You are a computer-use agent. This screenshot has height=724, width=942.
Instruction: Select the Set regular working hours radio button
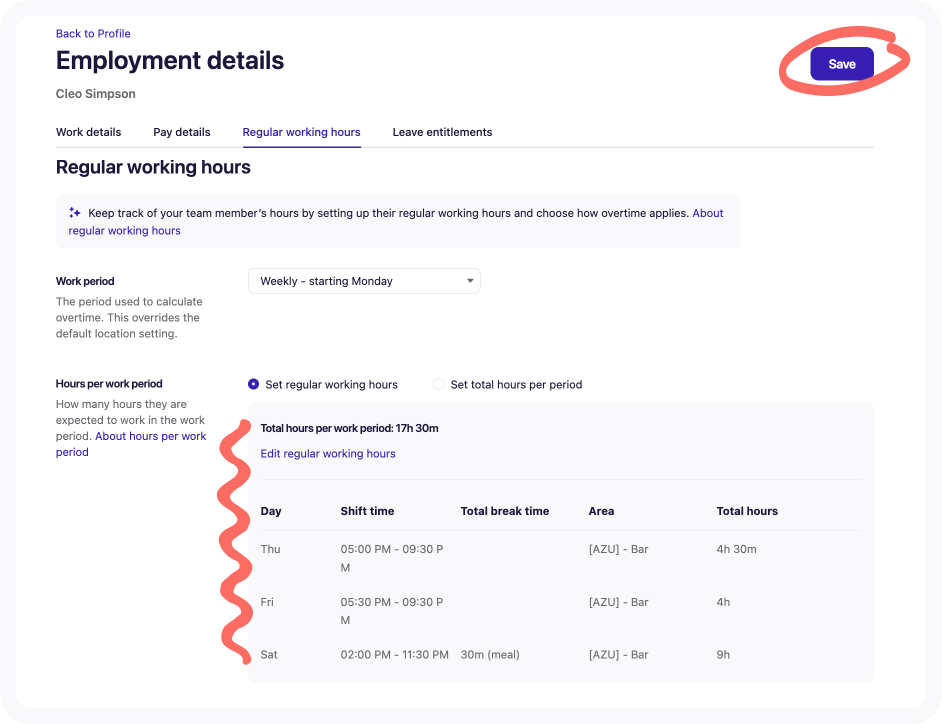pyautogui.click(x=254, y=384)
